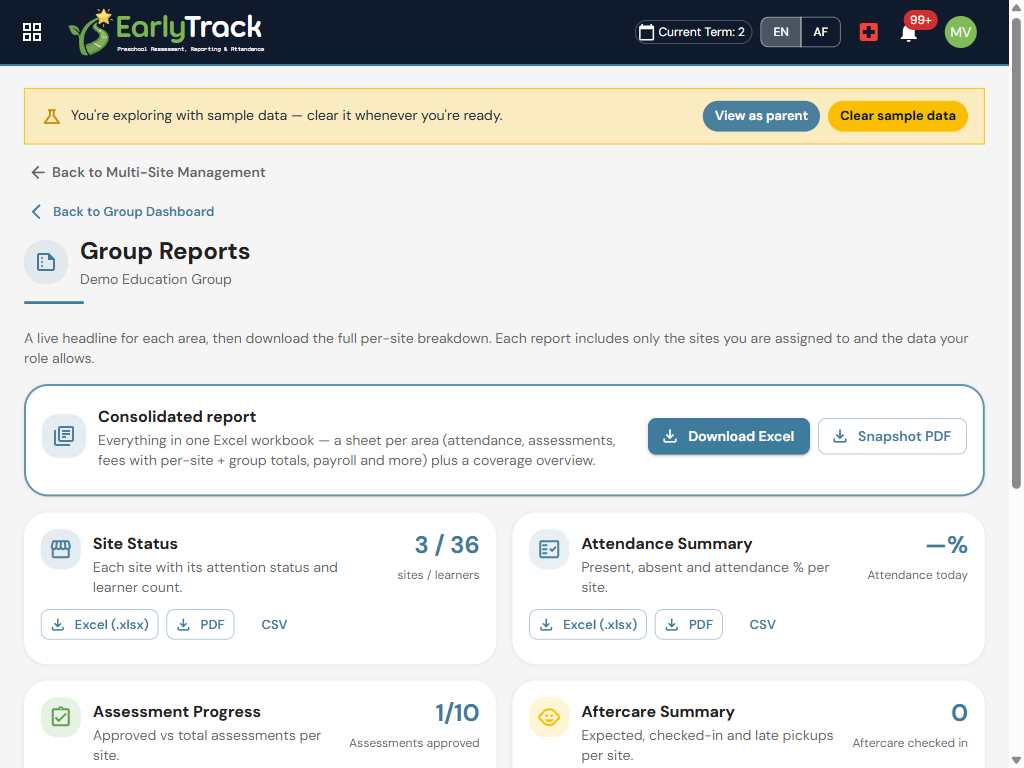Viewport: 1024px width, 768px height.
Task: Click the 99+ notification badge
Action: (920, 20)
